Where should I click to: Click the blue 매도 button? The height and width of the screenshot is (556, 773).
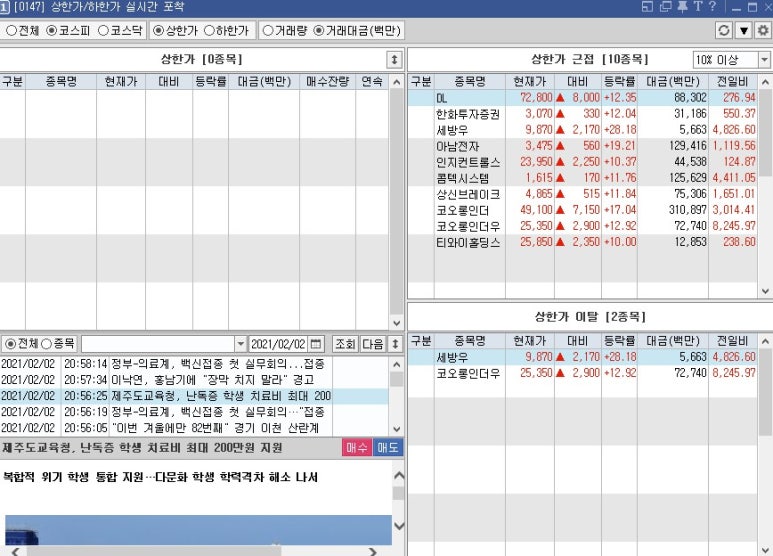pyautogui.click(x=388, y=448)
